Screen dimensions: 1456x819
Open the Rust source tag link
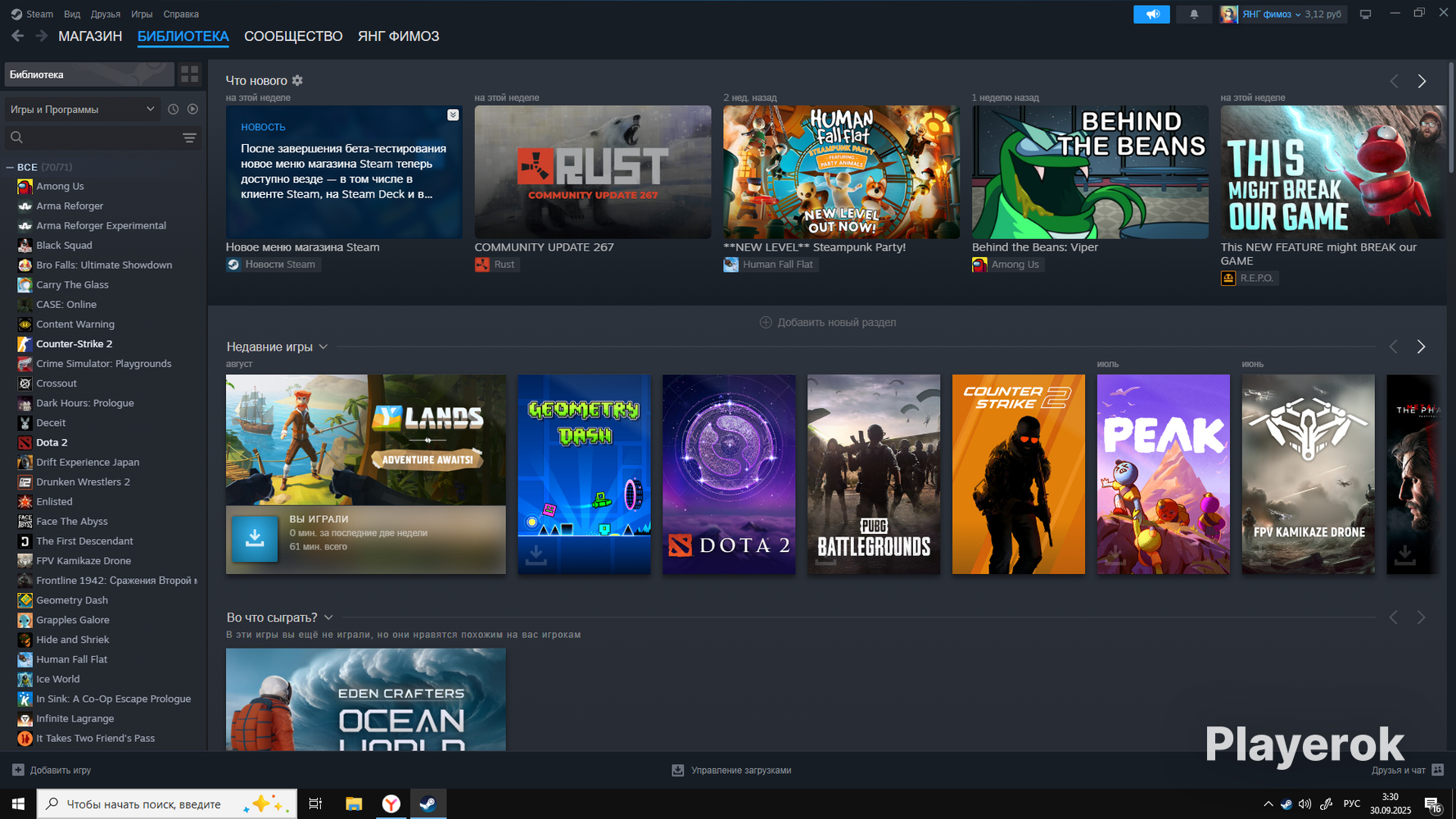[497, 265]
